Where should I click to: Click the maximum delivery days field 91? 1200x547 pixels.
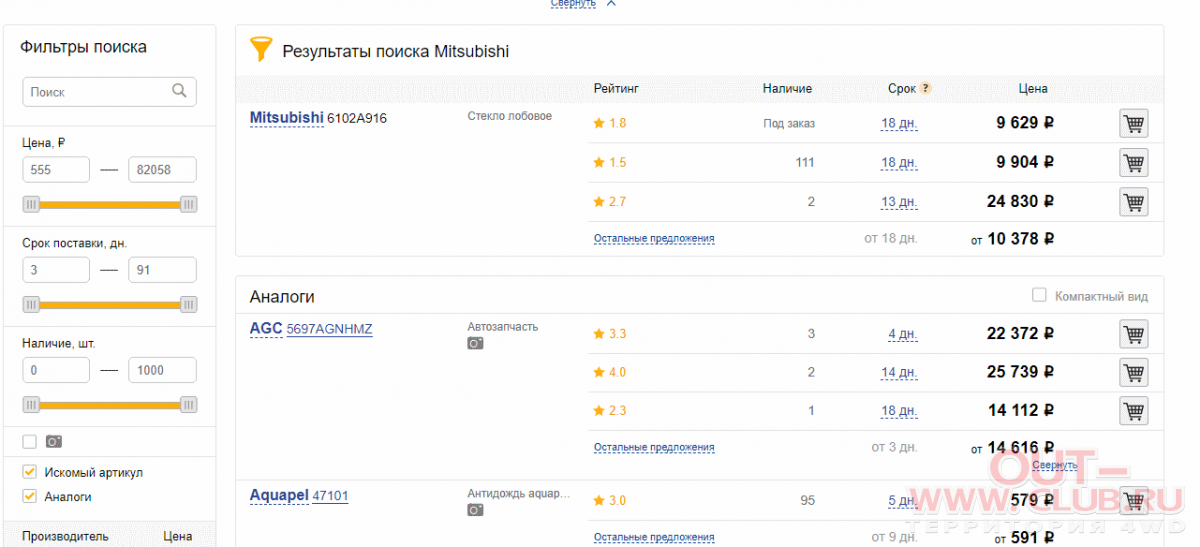click(x=162, y=270)
